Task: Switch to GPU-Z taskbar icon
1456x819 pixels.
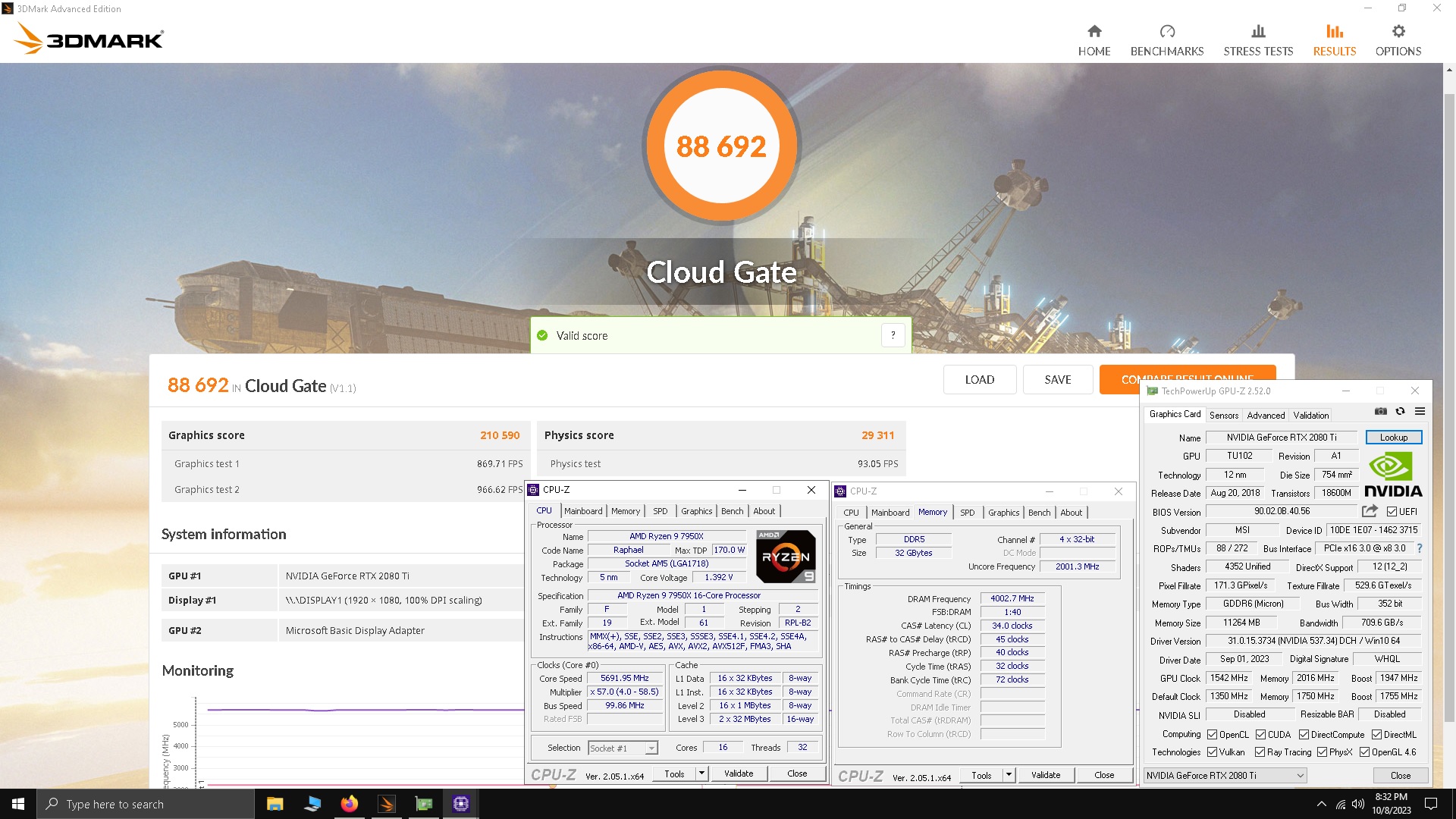Action: (424, 804)
